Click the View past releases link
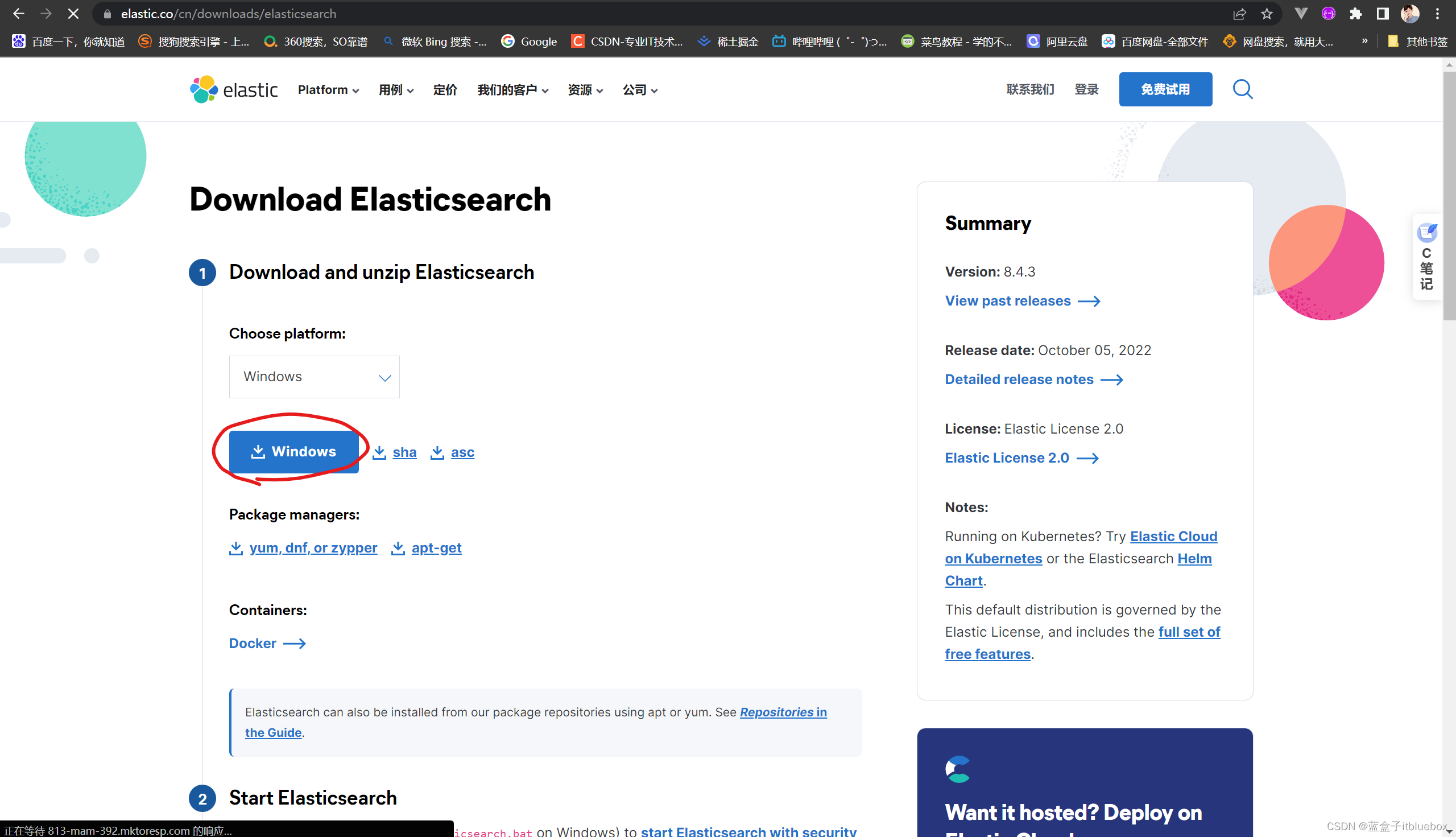This screenshot has width=1456, height=837. tap(1007, 300)
